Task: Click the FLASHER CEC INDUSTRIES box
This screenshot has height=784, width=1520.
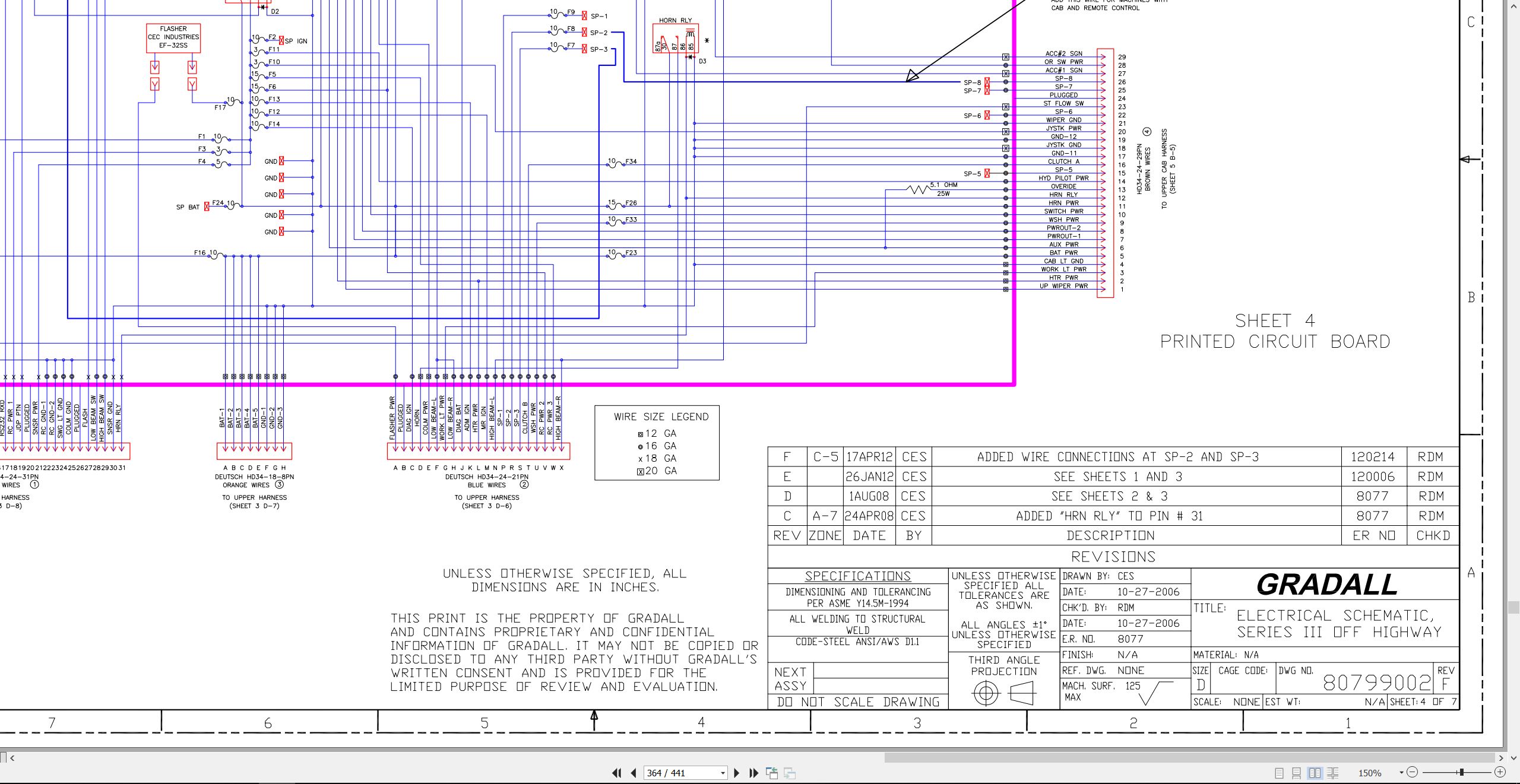Action: [x=173, y=38]
